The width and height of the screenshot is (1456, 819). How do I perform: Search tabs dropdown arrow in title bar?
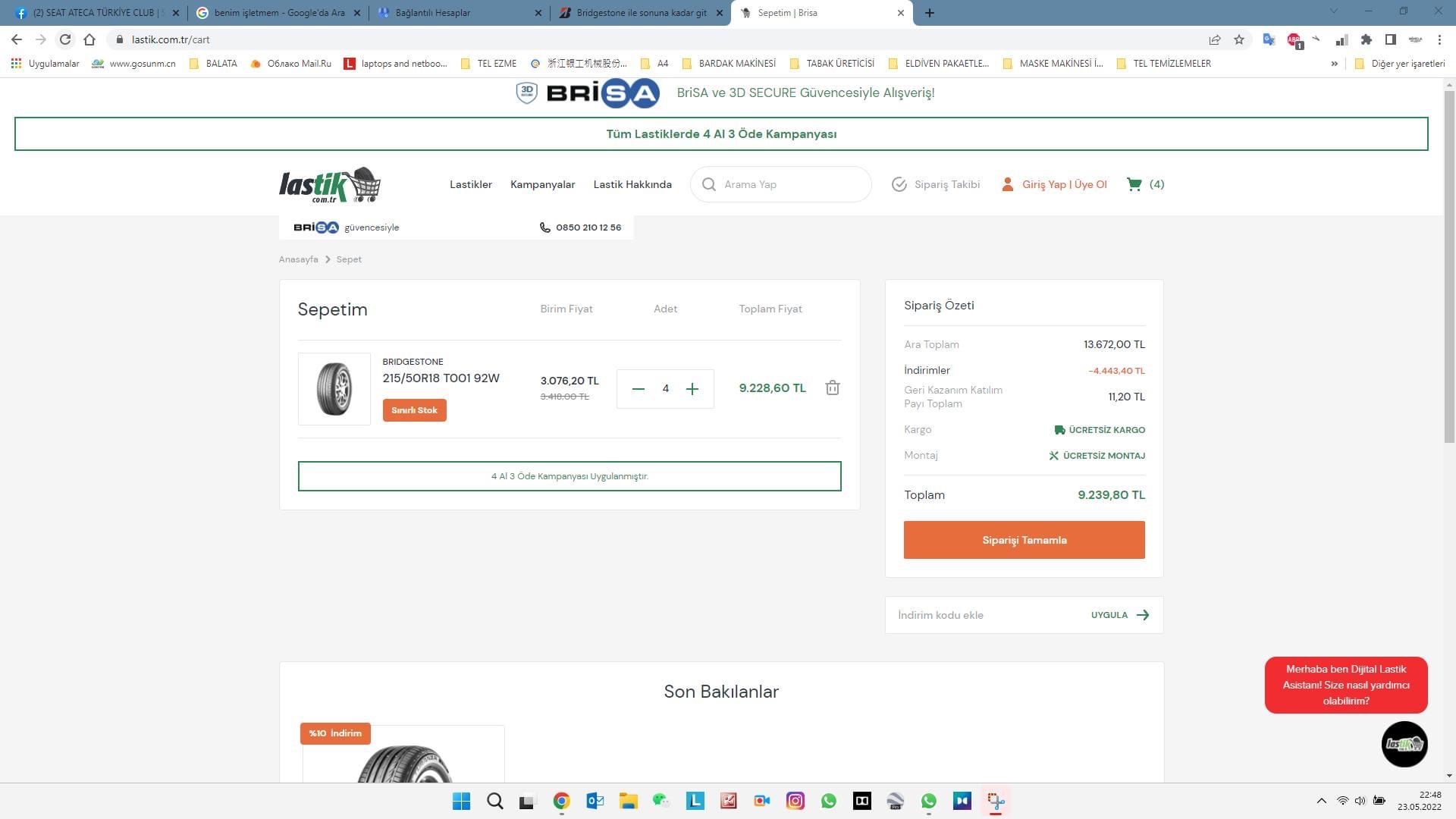pyautogui.click(x=1333, y=11)
